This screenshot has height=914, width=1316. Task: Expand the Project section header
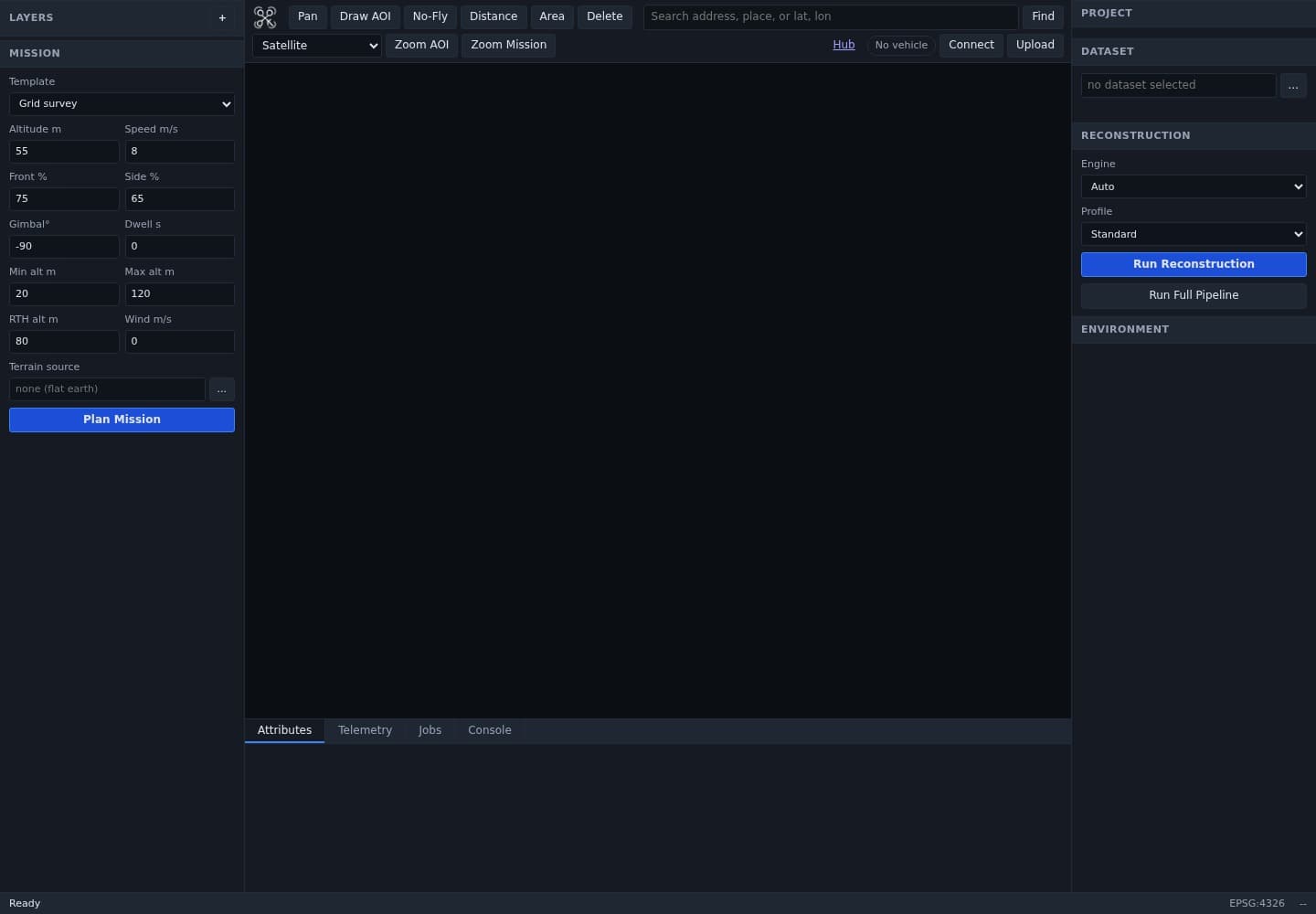pyautogui.click(x=1194, y=13)
